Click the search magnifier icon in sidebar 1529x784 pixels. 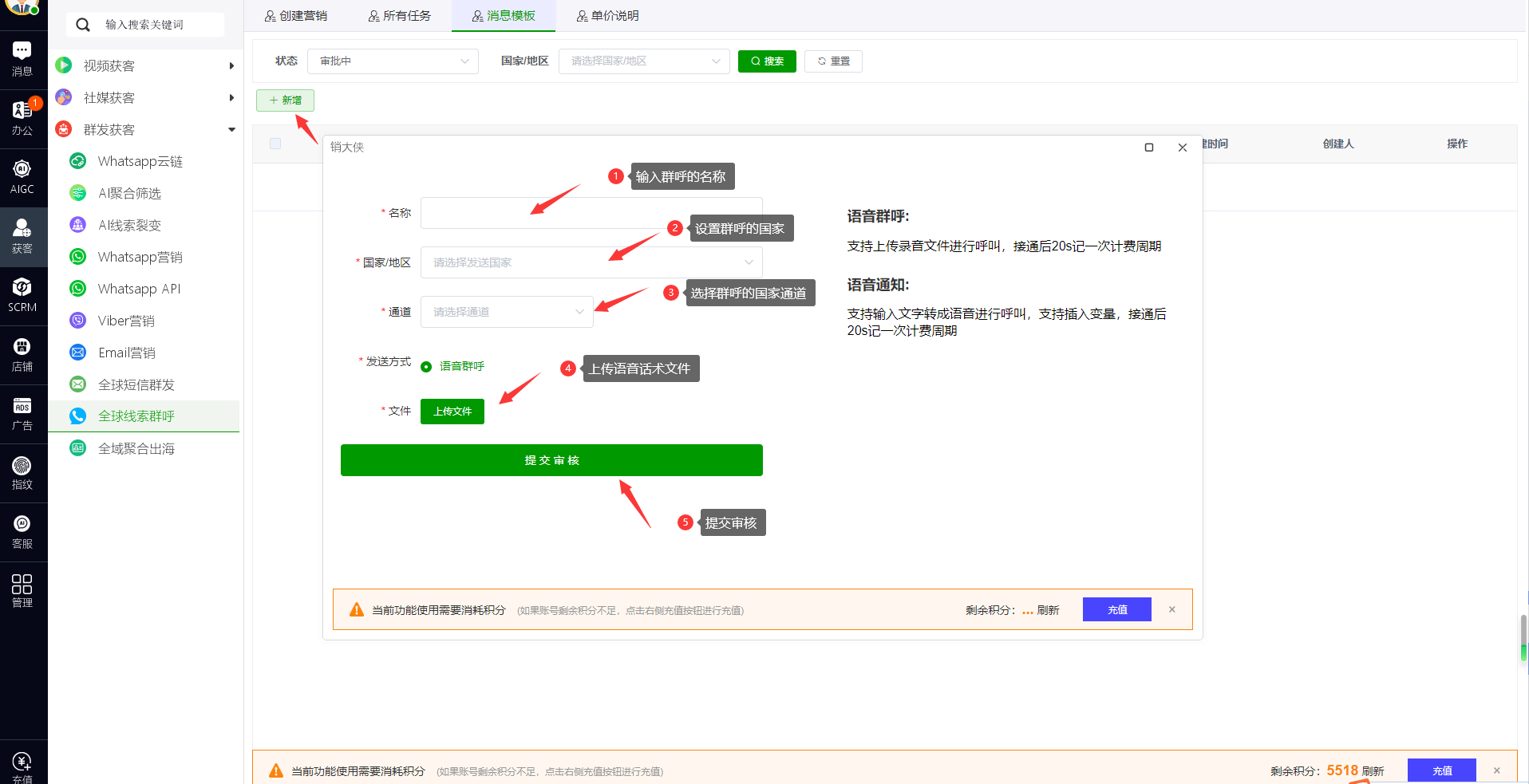83,25
